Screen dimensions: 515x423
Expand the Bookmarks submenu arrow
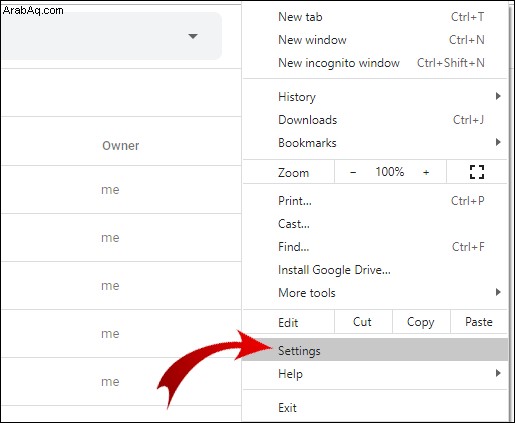(498, 142)
